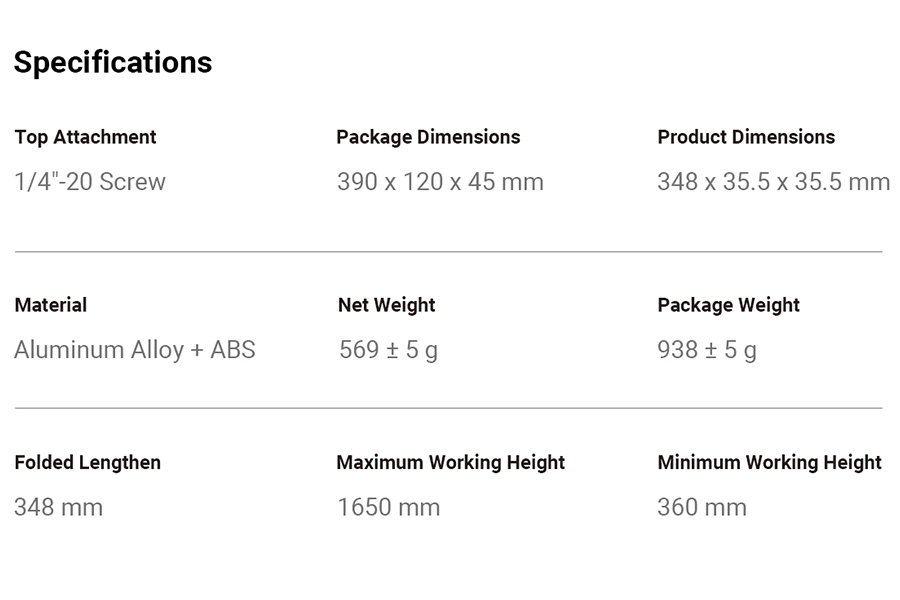Click the 1/4"-20 Screw value
The image size is (900, 600).
click(90, 181)
